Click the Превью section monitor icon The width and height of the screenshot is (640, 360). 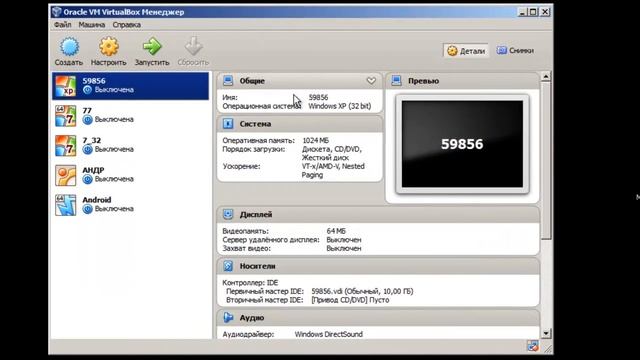(x=396, y=81)
